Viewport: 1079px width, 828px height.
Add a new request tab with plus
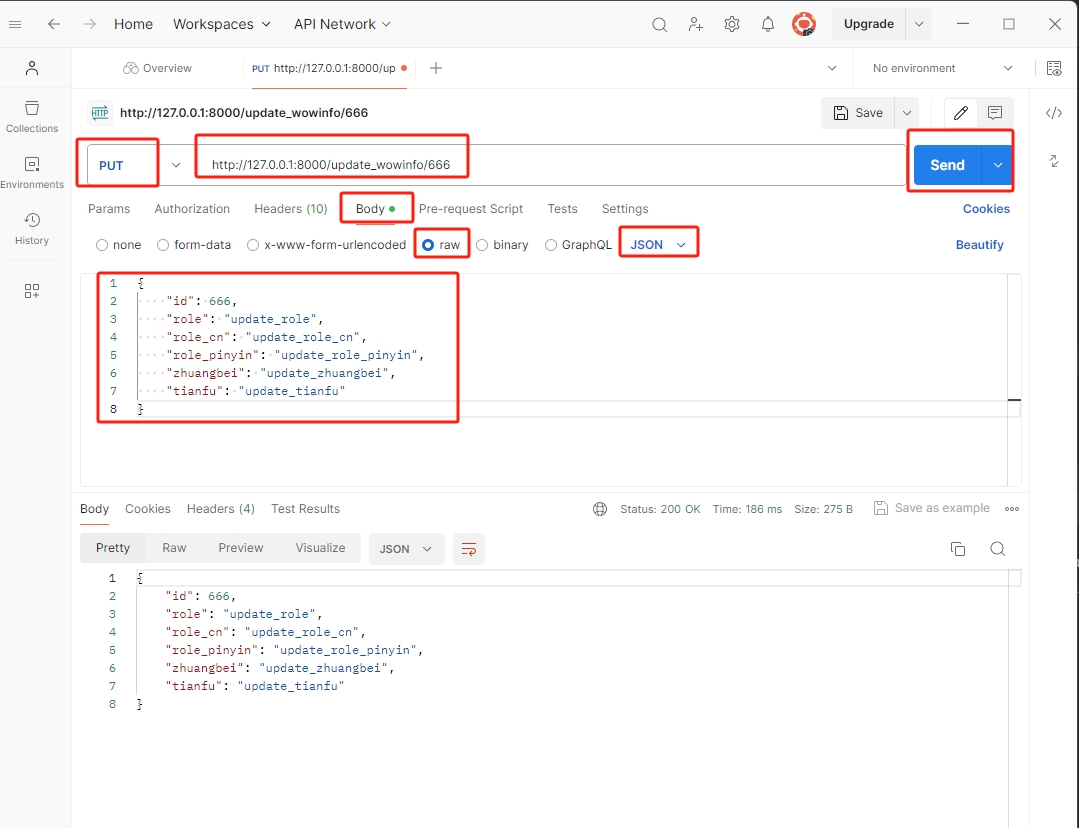[436, 68]
